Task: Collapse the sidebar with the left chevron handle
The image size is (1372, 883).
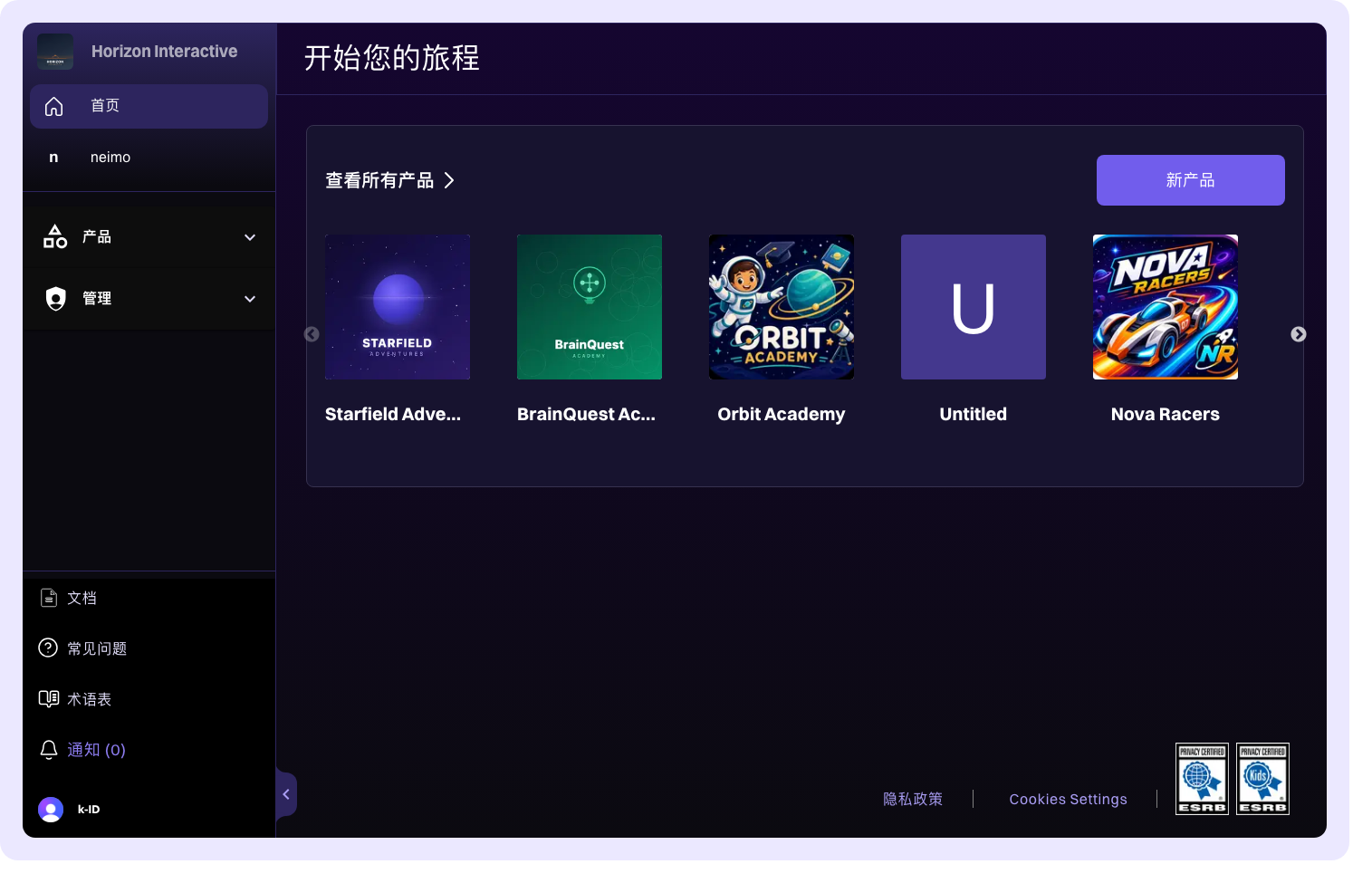Action: point(286,794)
